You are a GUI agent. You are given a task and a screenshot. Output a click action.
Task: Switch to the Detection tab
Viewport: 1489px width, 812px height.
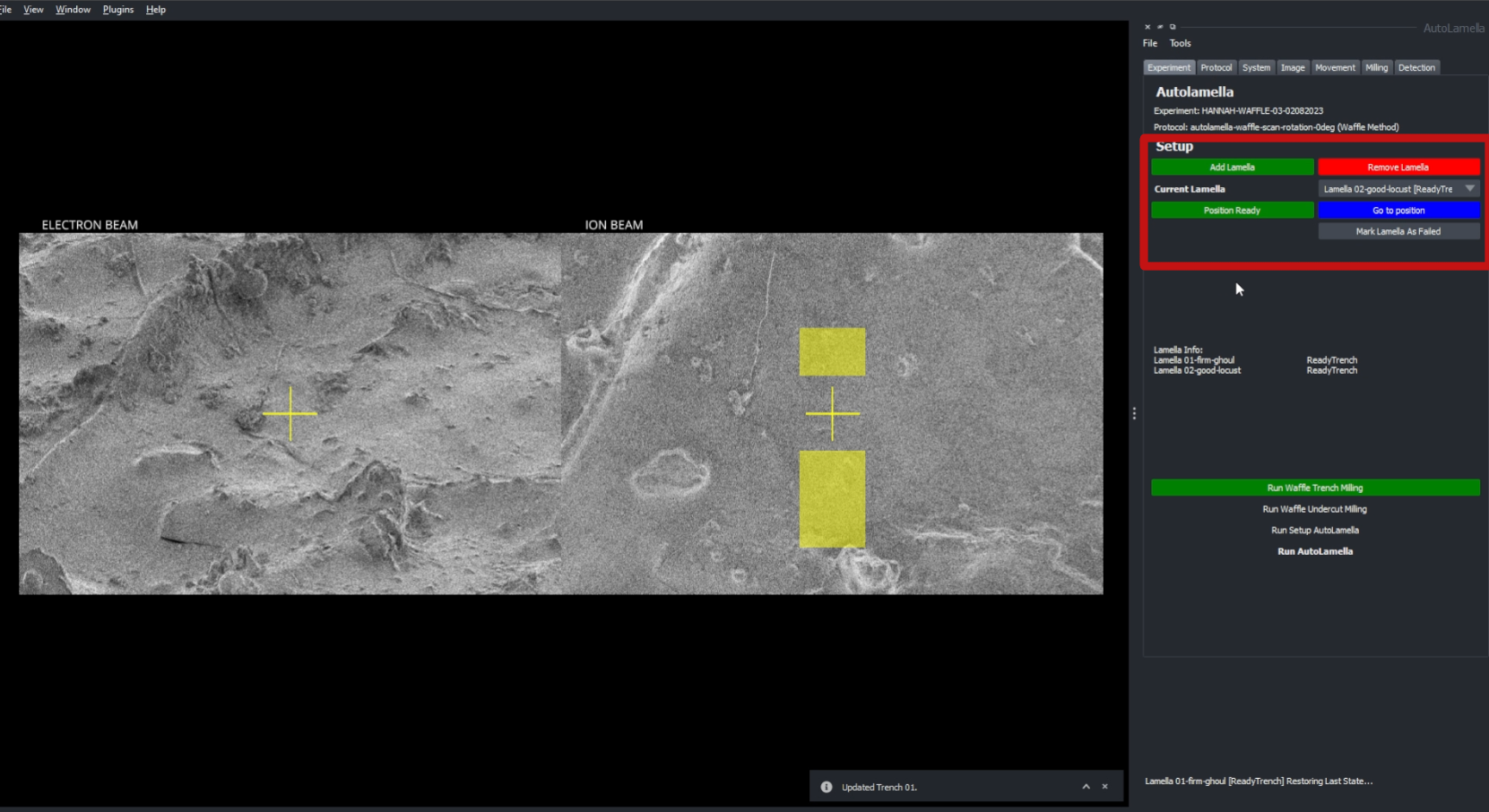click(1416, 67)
